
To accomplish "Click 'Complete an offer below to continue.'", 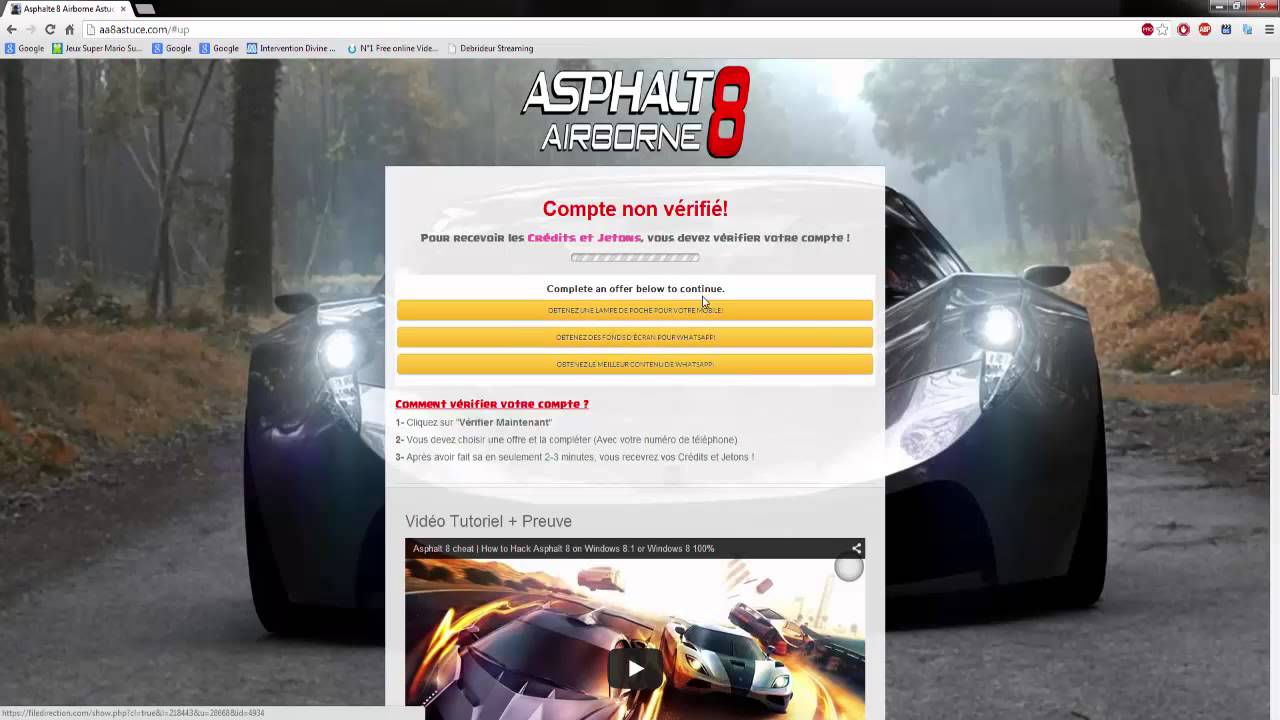I will [635, 289].
